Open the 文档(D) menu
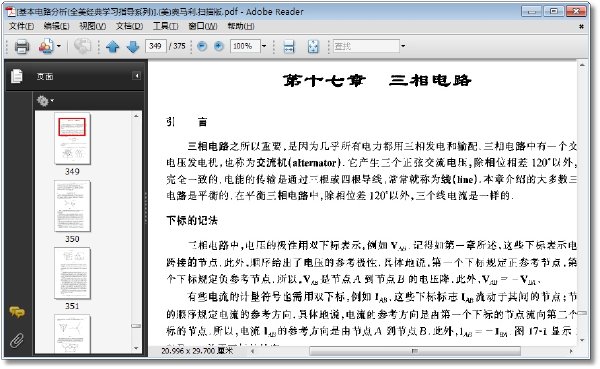Viewport: 600px width, 369px height. (x=130, y=26)
